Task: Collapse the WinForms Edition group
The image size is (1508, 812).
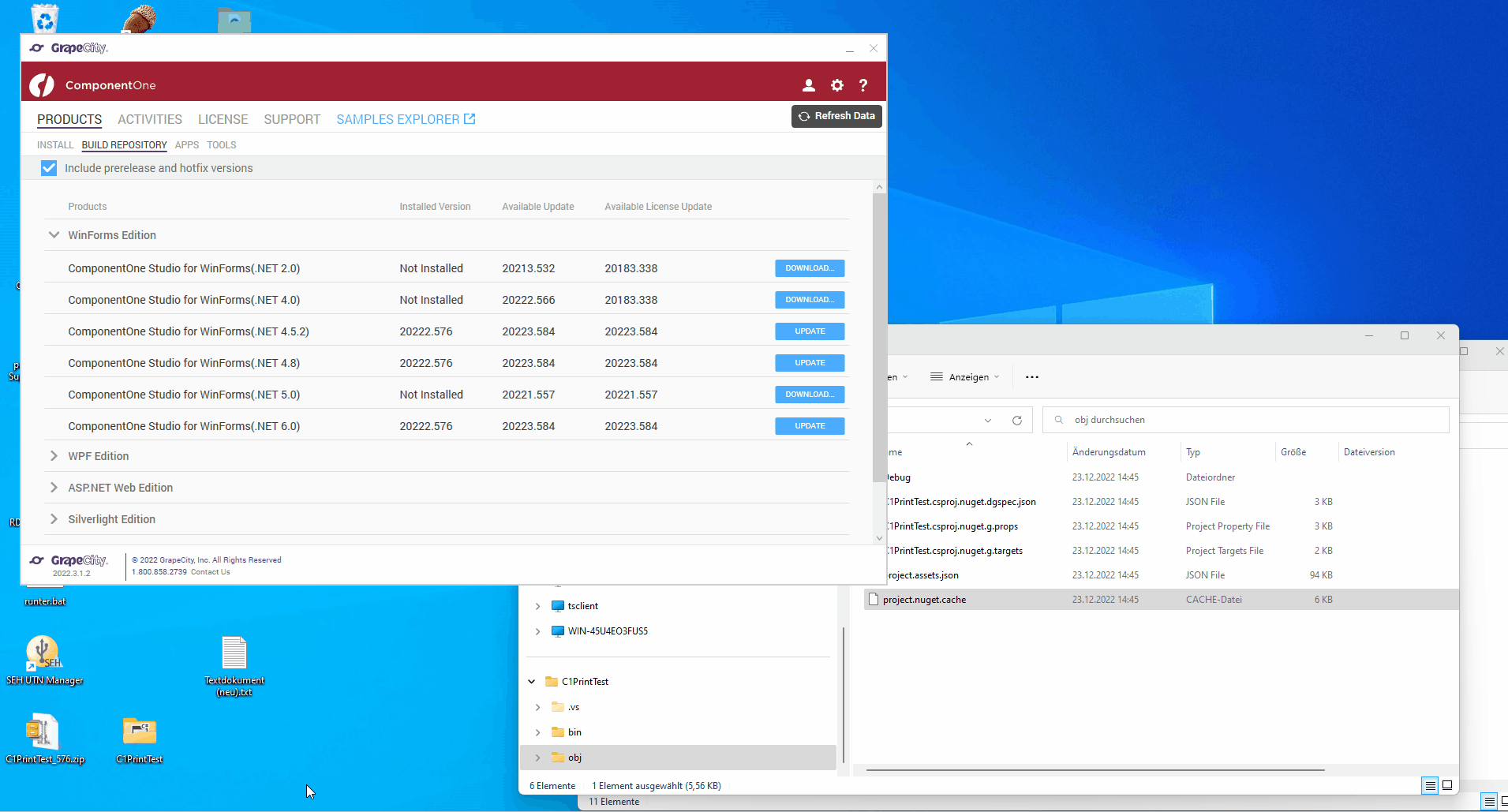Action: coord(54,235)
